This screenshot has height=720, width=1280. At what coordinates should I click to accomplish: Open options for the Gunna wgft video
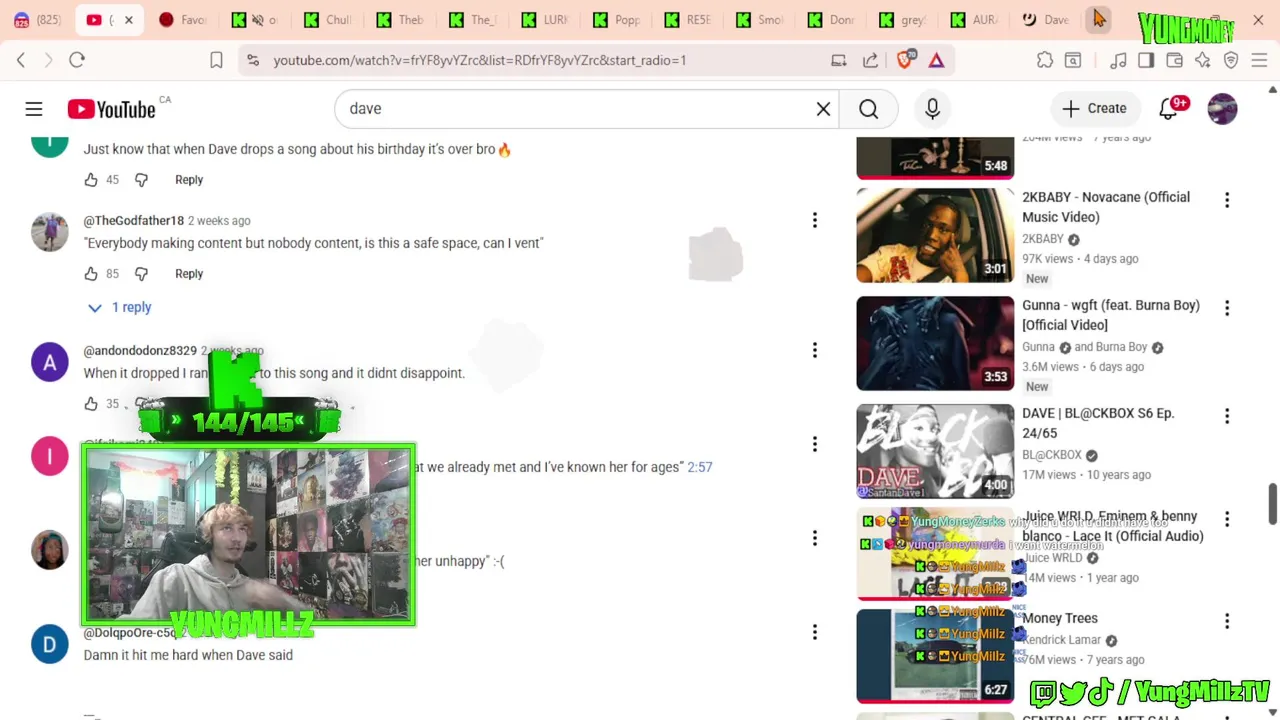point(1227,308)
